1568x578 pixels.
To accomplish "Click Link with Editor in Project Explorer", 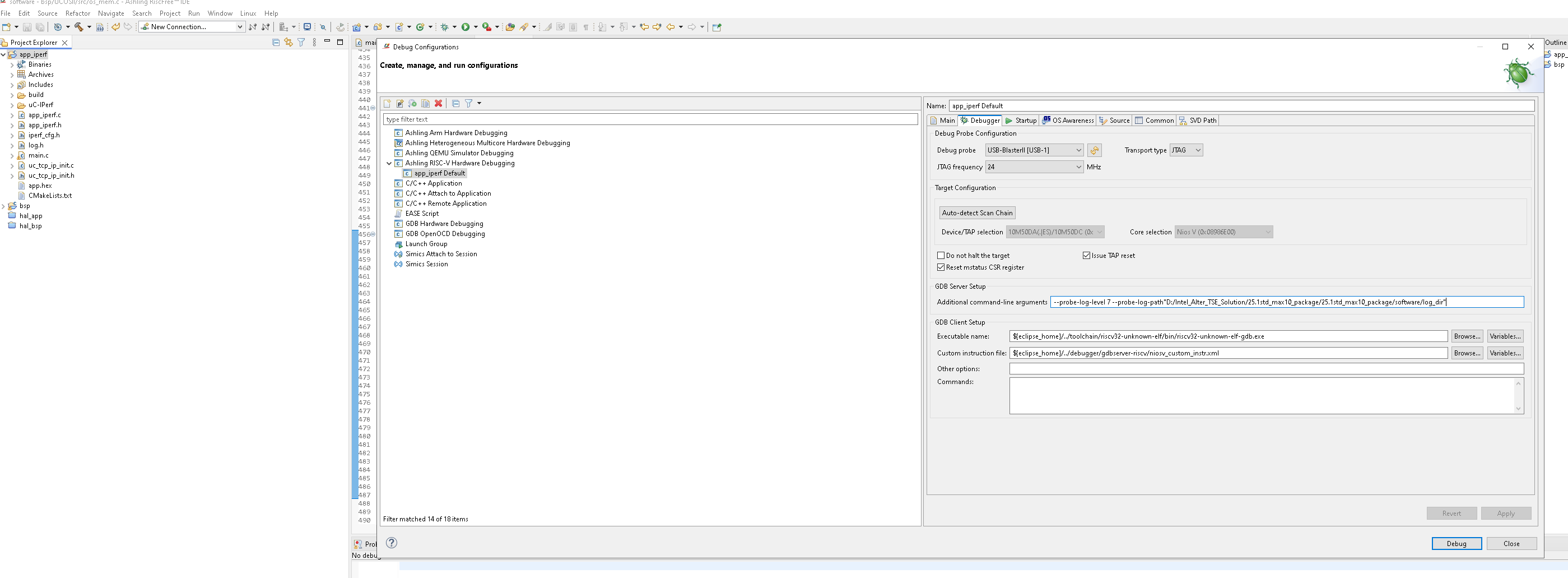I will [x=289, y=42].
